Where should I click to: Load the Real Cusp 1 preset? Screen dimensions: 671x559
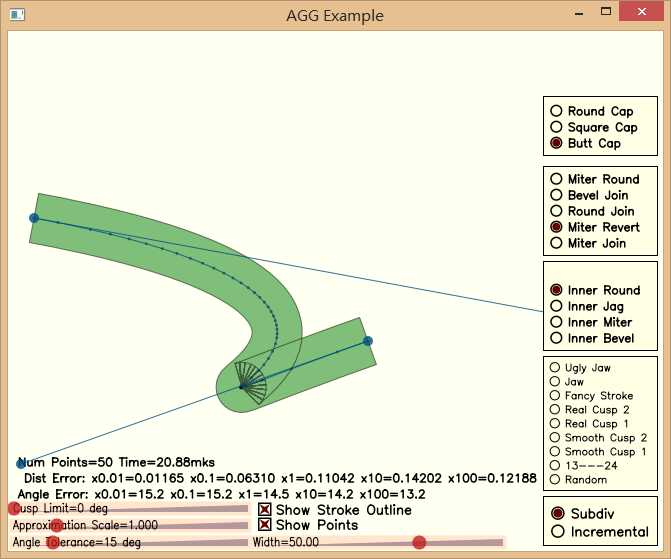point(589,423)
